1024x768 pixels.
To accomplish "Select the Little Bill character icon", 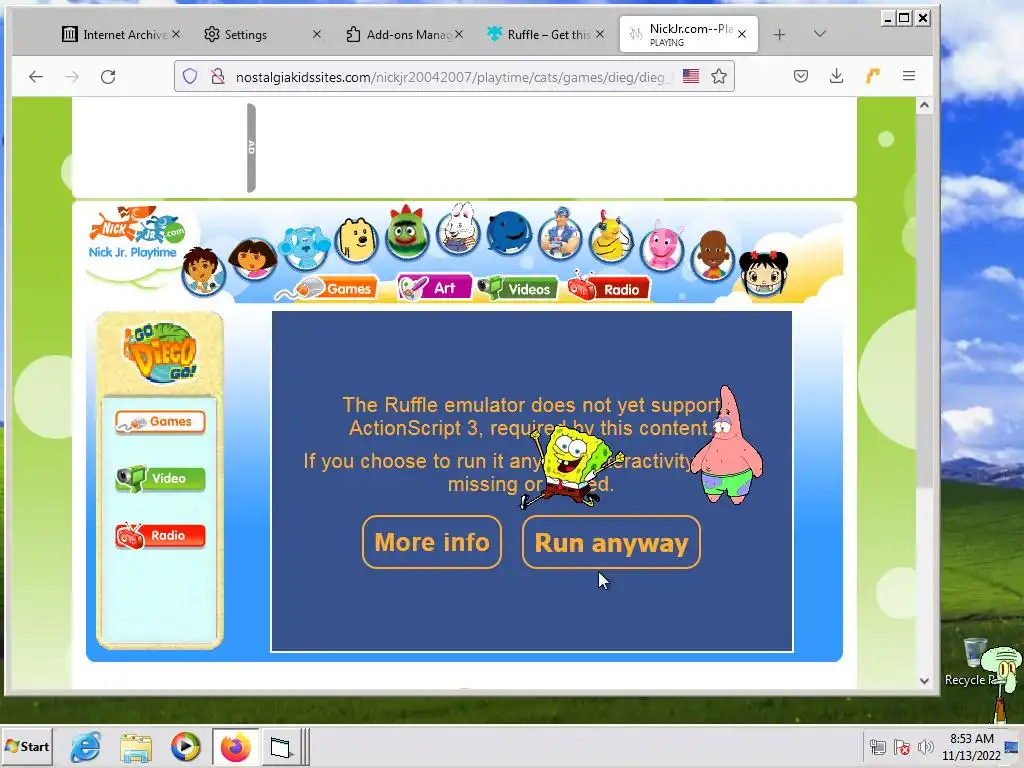I will pos(712,255).
